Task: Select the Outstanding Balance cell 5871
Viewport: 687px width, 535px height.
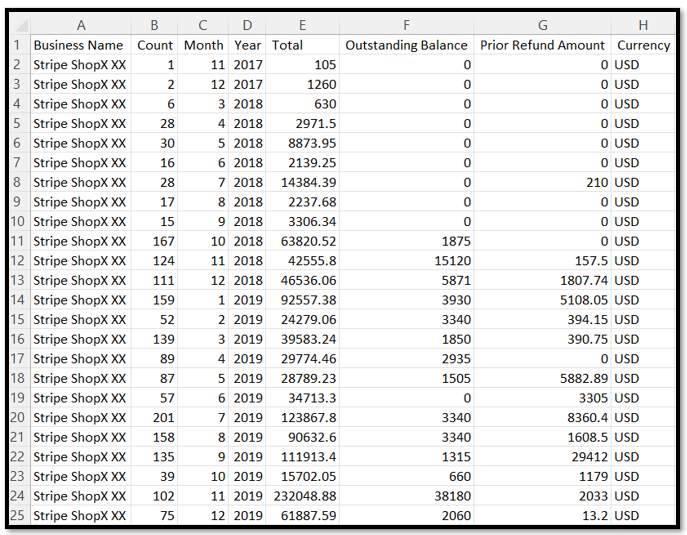Action: point(406,280)
